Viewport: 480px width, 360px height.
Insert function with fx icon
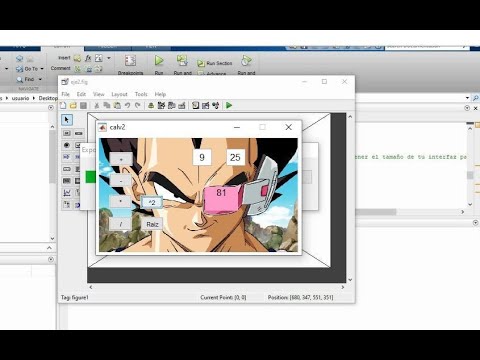coord(88,58)
